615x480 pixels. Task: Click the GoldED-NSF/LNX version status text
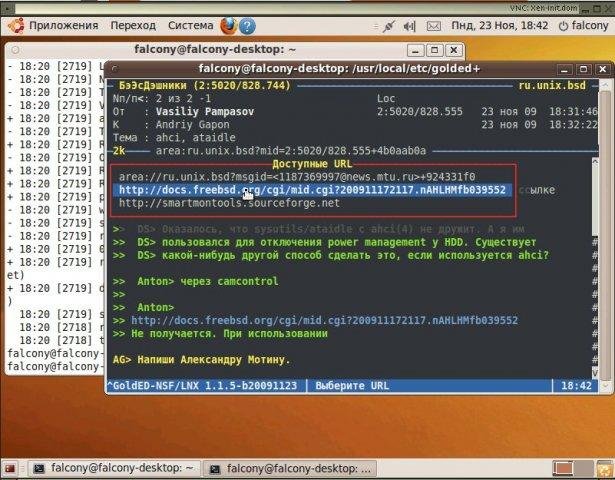point(205,385)
